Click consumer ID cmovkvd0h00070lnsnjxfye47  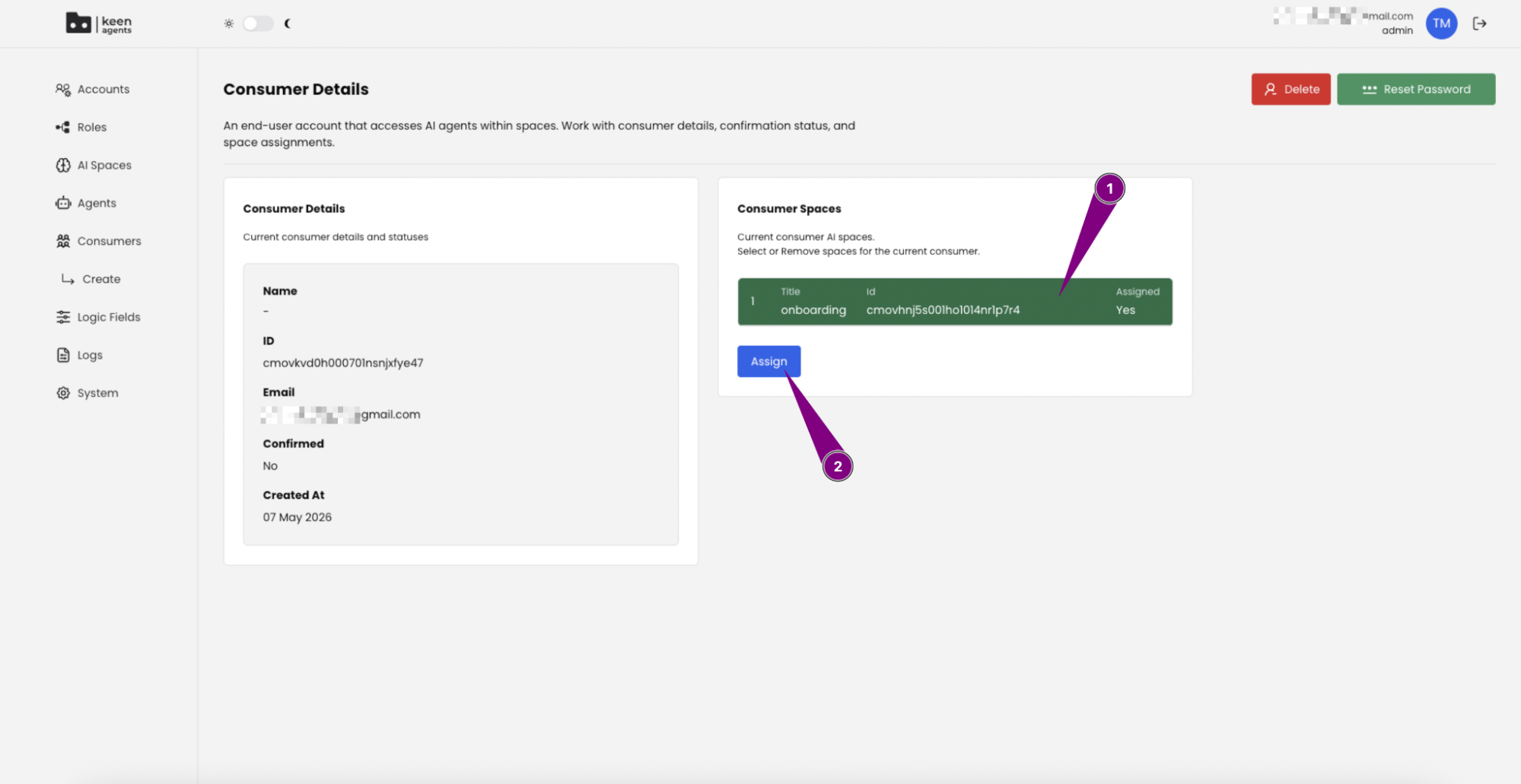click(x=343, y=363)
